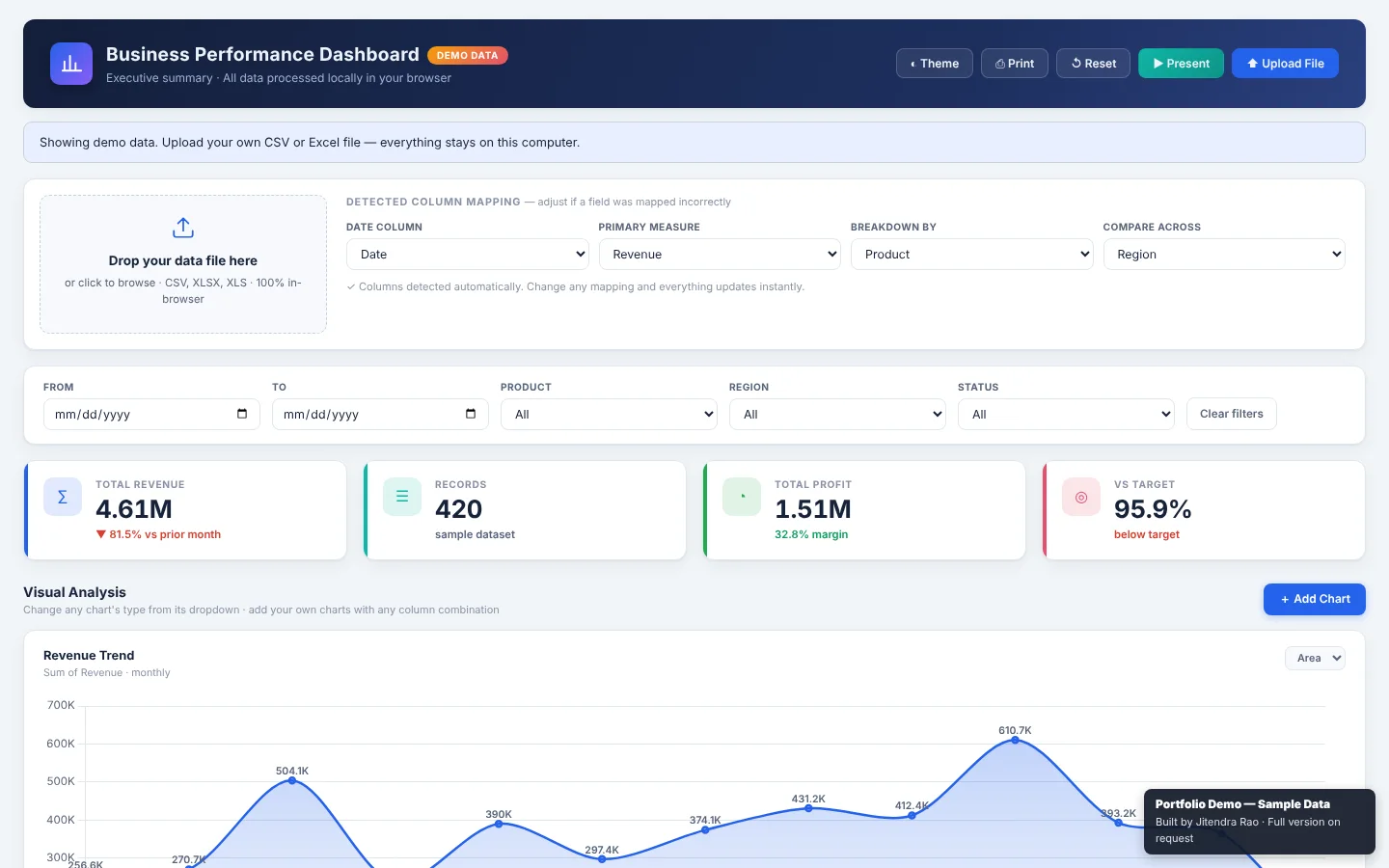Click the To date input field
The image size is (1389, 868).
tap(380, 414)
